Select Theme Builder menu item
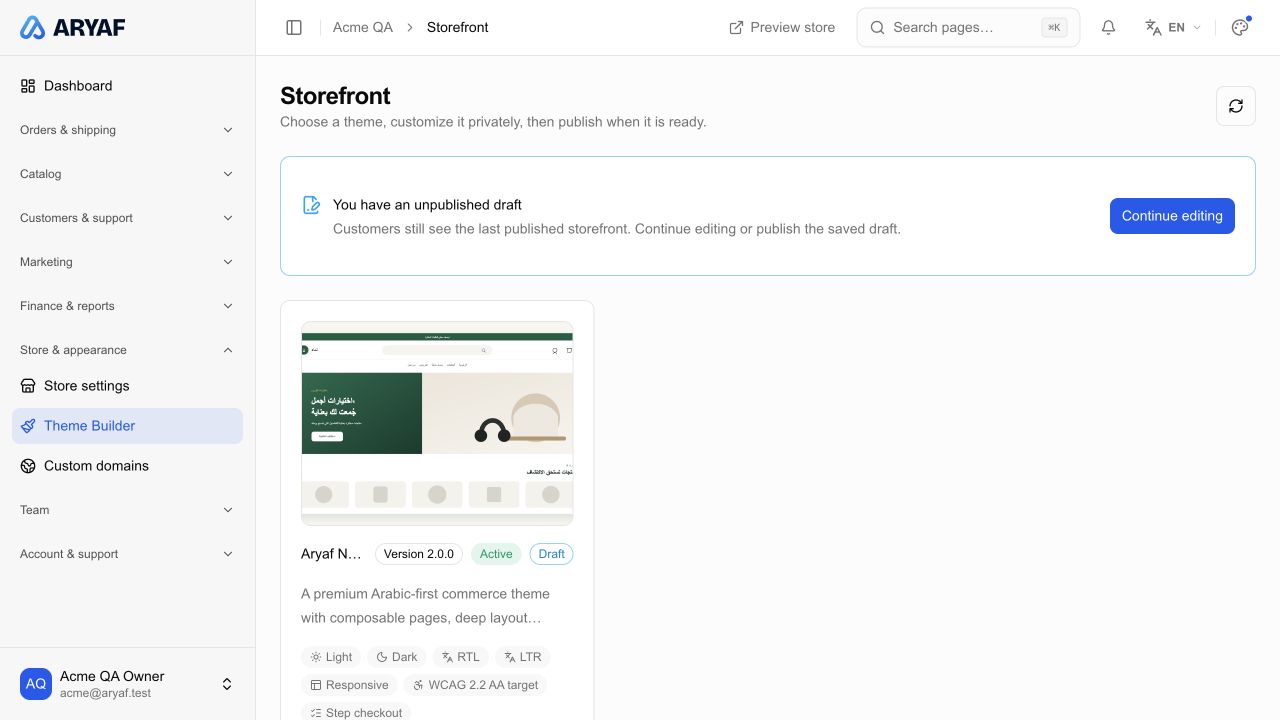Viewport: 1280px width, 720px height. (x=127, y=426)
